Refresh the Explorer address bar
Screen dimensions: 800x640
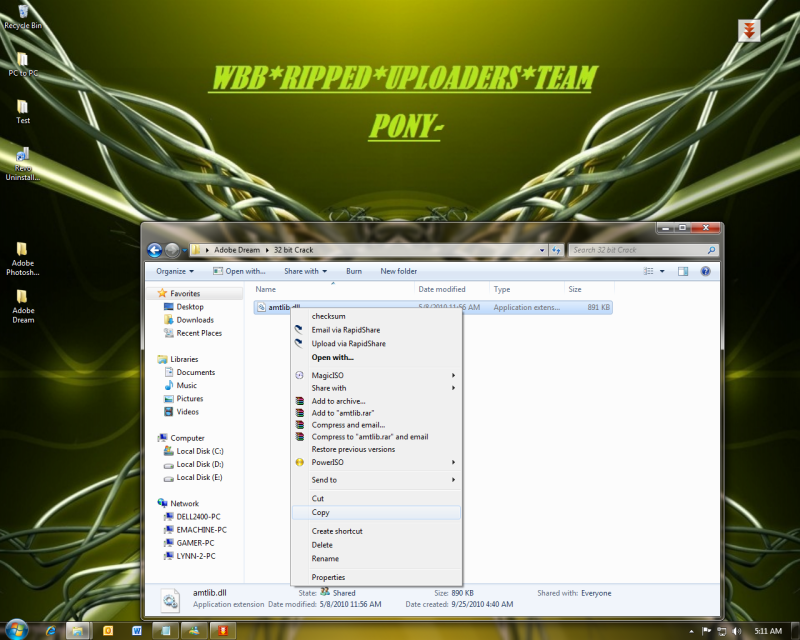(556, 250)
